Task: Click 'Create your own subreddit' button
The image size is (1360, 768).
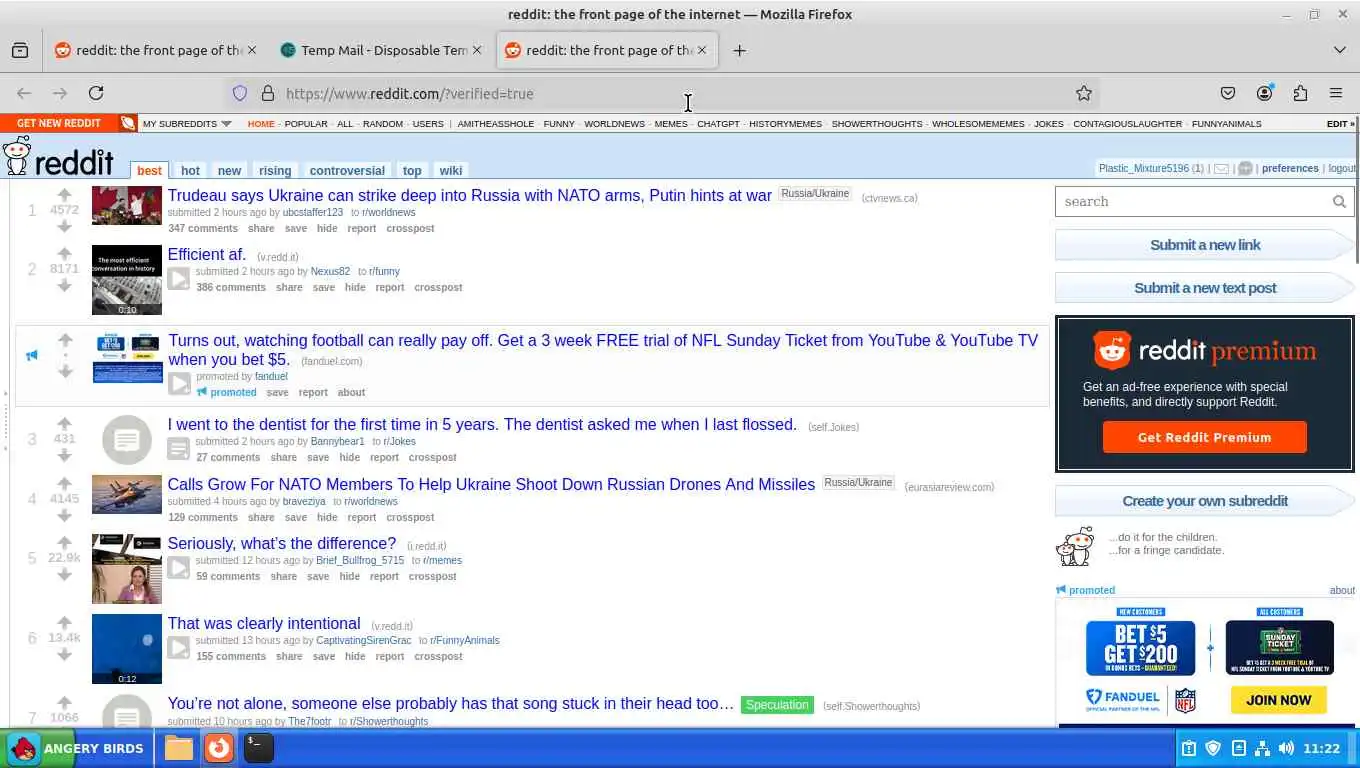Action: 1205,501
